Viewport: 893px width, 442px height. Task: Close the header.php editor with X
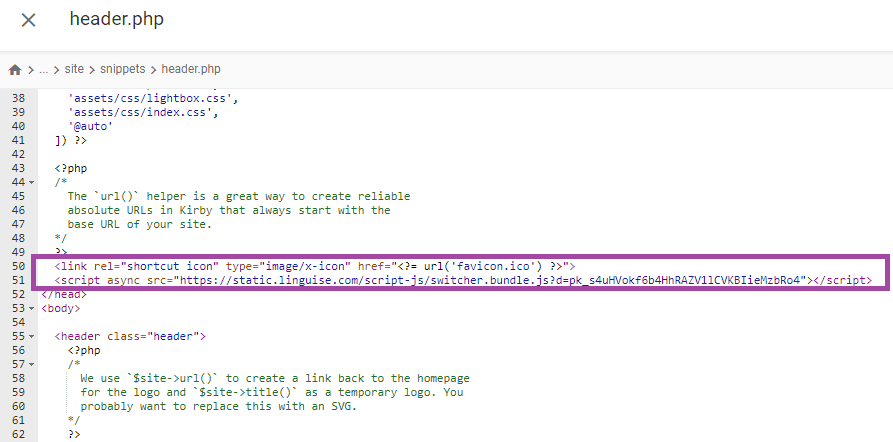tap(28, 20)
